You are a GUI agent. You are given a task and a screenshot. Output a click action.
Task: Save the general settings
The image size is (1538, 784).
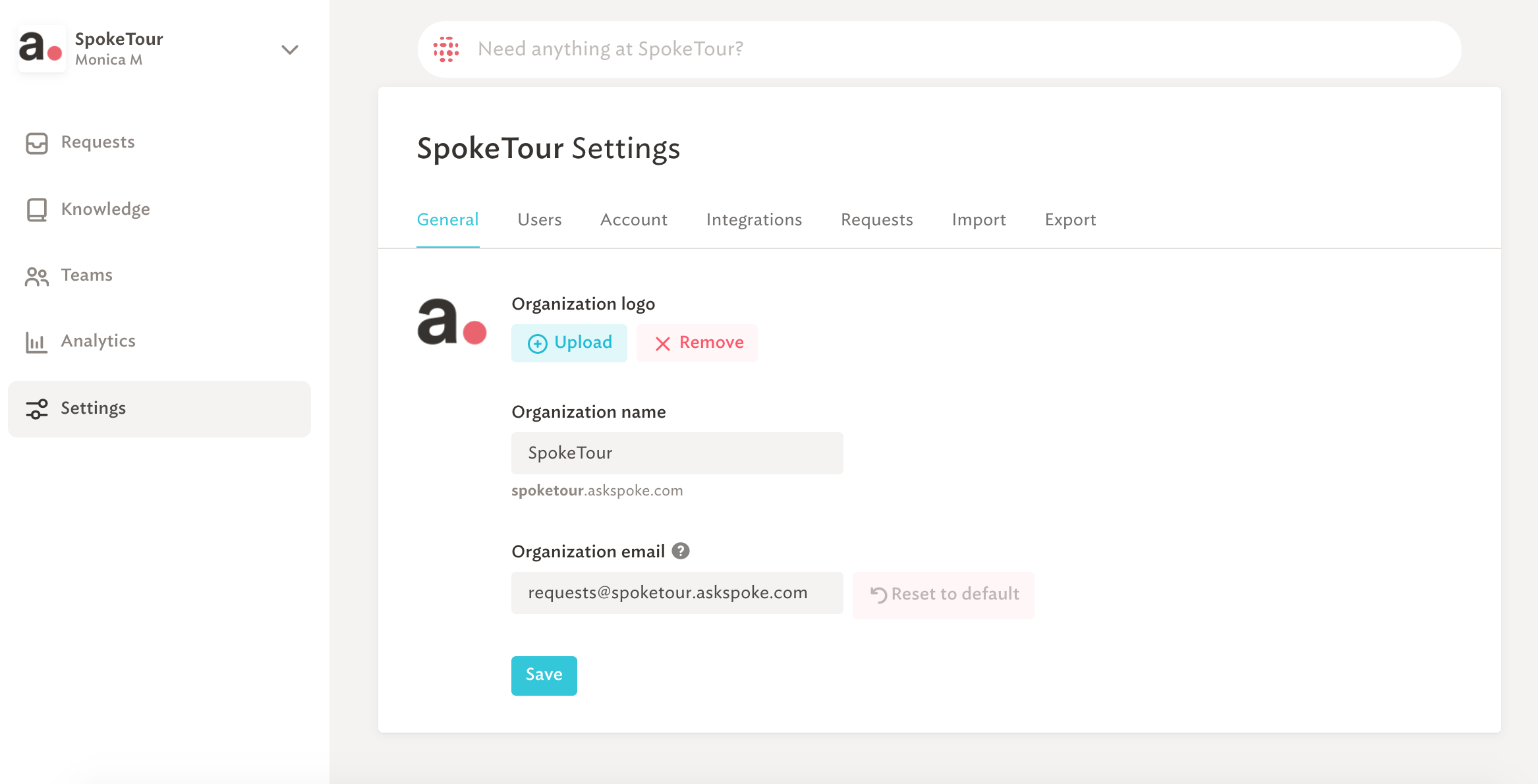544,675
